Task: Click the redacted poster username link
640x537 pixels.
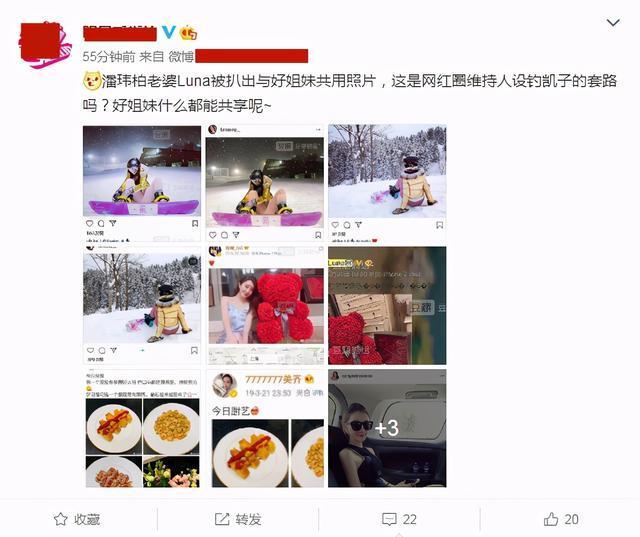Action: [x=120, y=33]
